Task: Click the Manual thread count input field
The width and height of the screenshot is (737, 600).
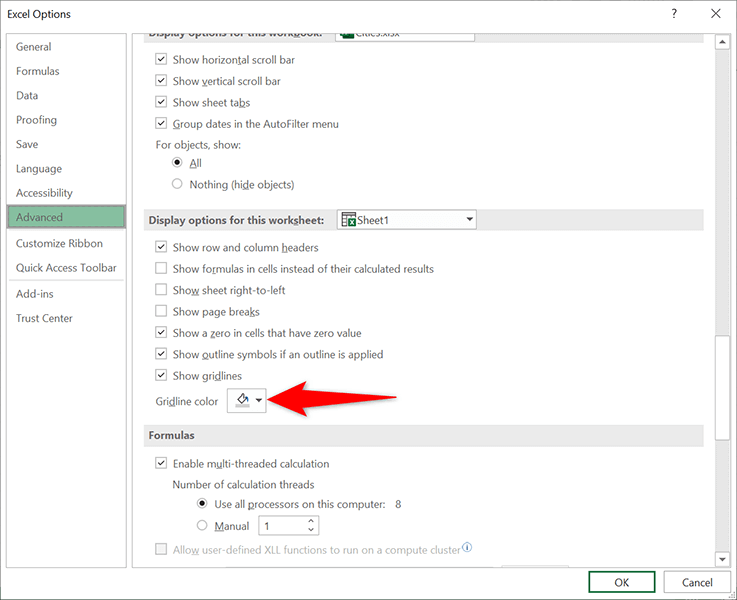Action: [x=282, y=525]
